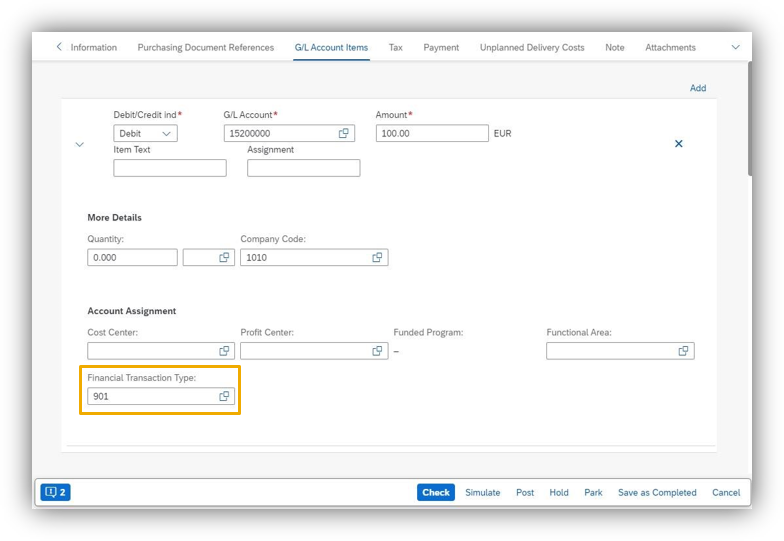Image resolution: width=784 pixels, height=541 pixels.
Task: Go to Unplanned Delivery Costs tab
Action: pyautogui.click(x=532, y=47)
